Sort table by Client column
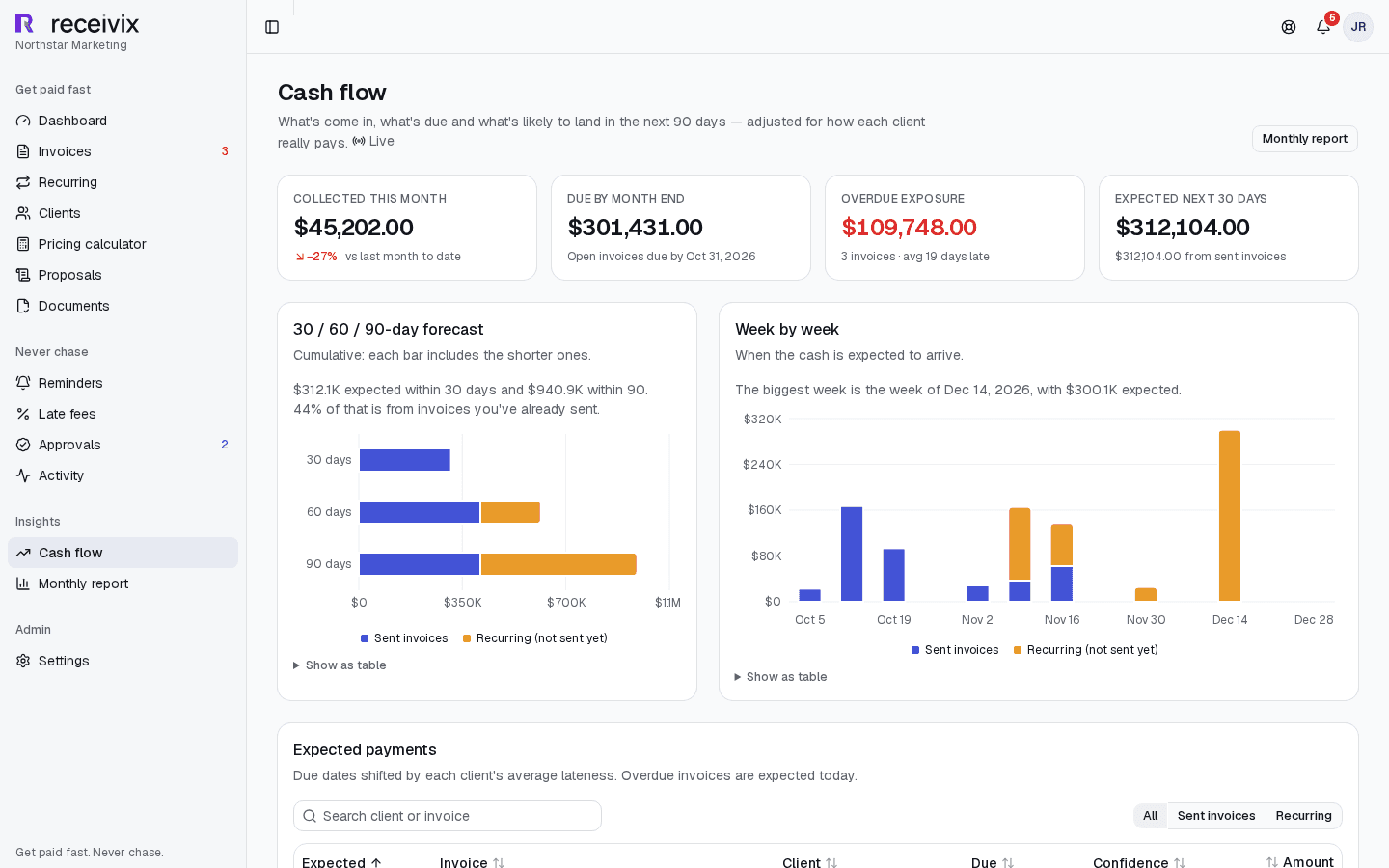1389x868 pixels. coord(810,862)
